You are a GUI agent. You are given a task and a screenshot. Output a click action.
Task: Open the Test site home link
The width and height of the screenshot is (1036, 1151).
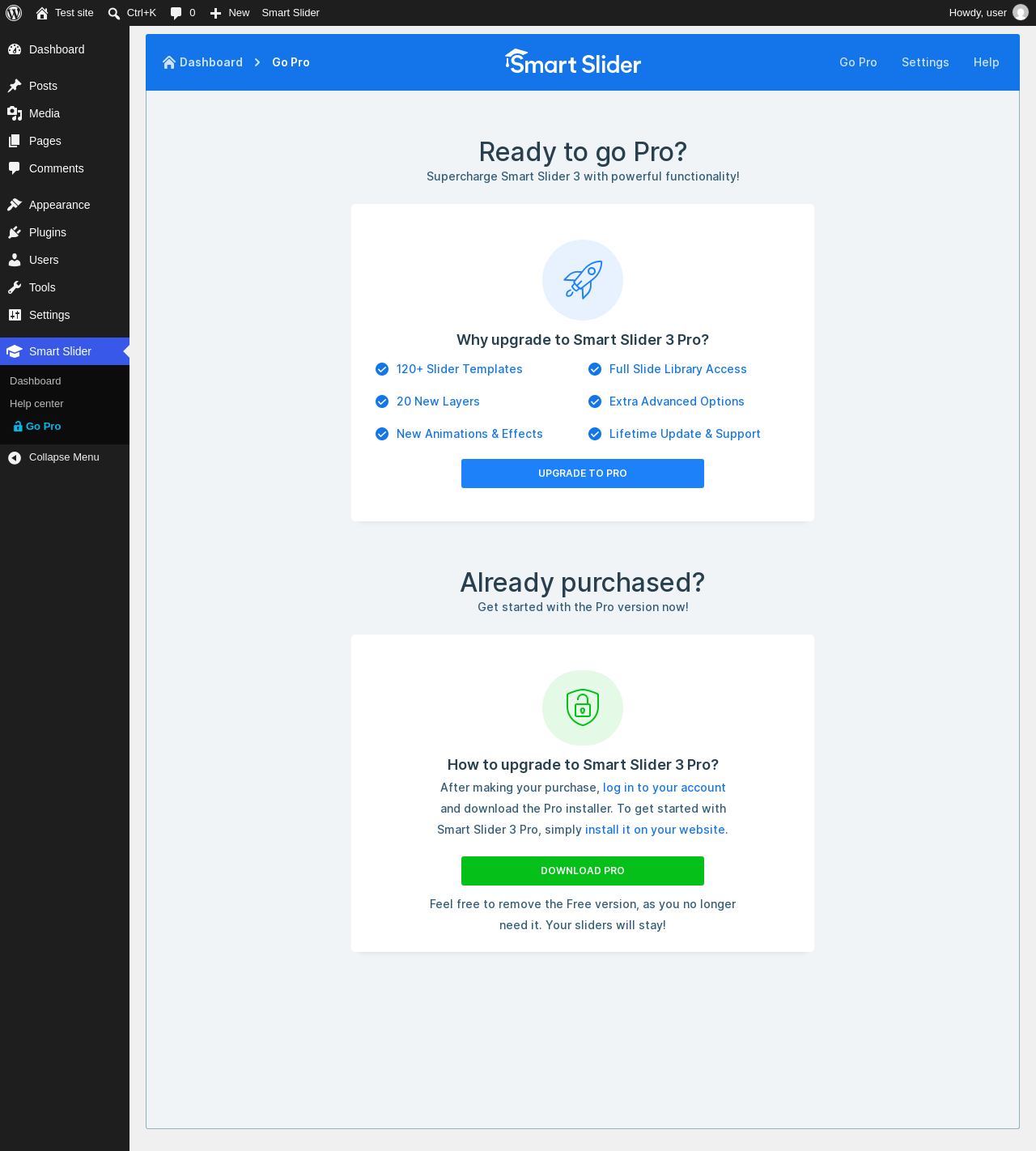[65, 13]
